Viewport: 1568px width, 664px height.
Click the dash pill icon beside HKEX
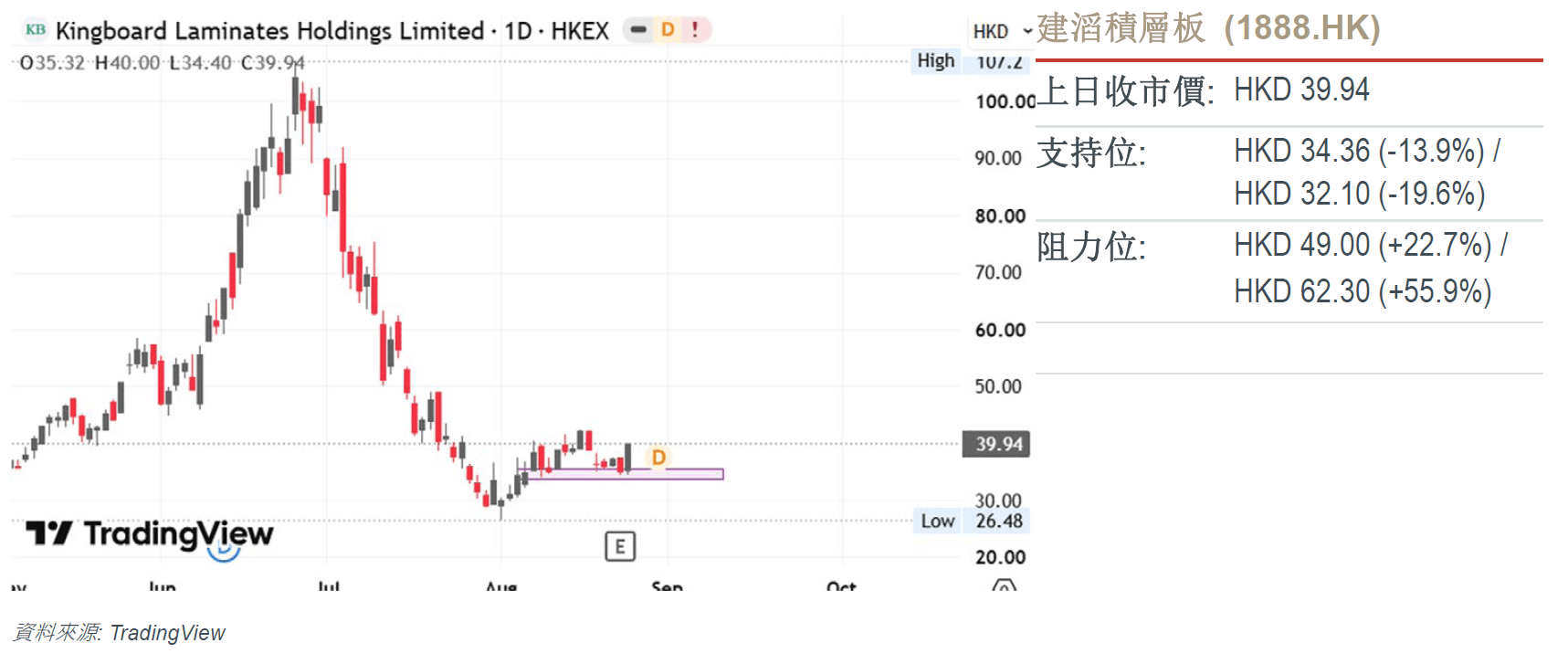pyautogui.click(x=638, y=30)
